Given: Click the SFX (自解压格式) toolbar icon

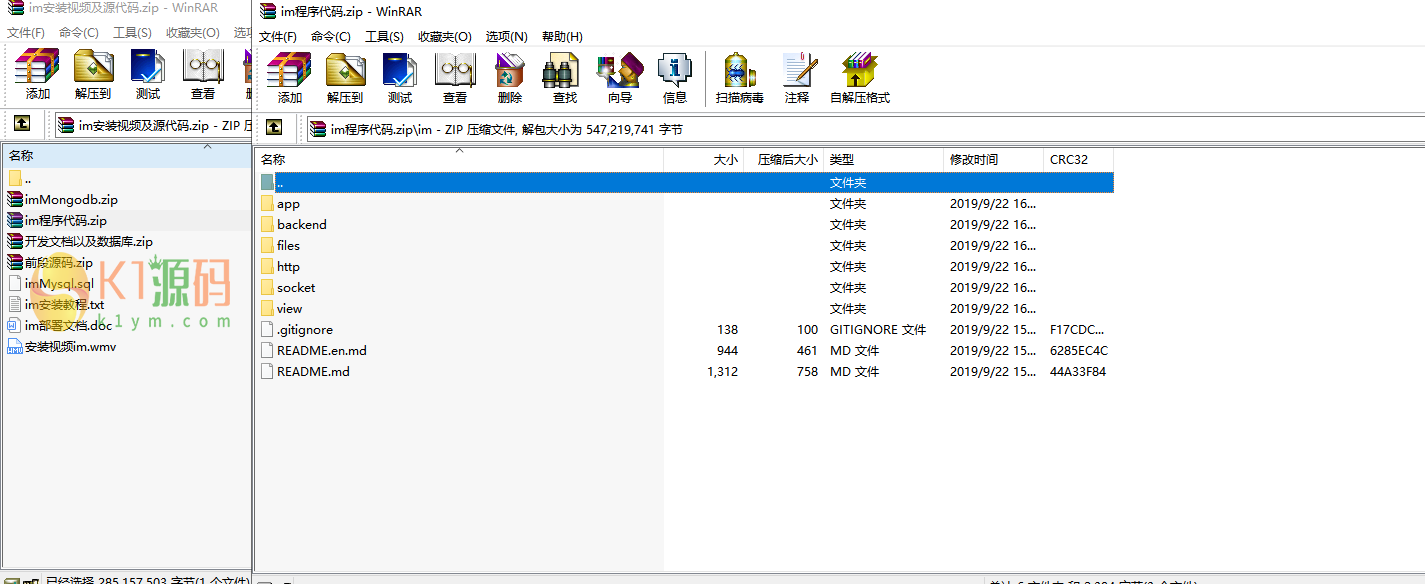Looking at the screenshot, I should point(859,78).
